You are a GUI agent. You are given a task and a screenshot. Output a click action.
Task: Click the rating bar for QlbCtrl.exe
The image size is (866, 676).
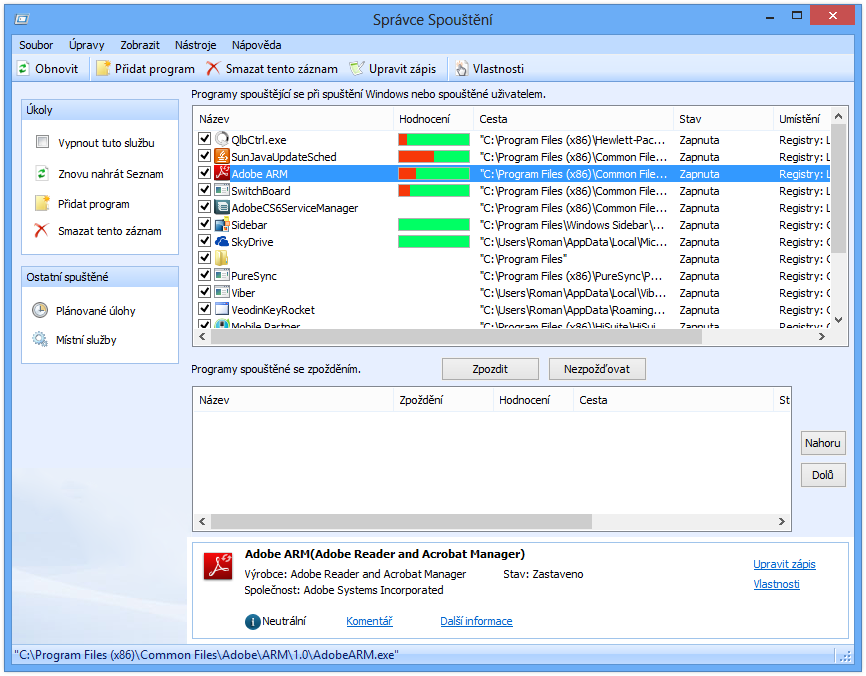coord(434,140)
